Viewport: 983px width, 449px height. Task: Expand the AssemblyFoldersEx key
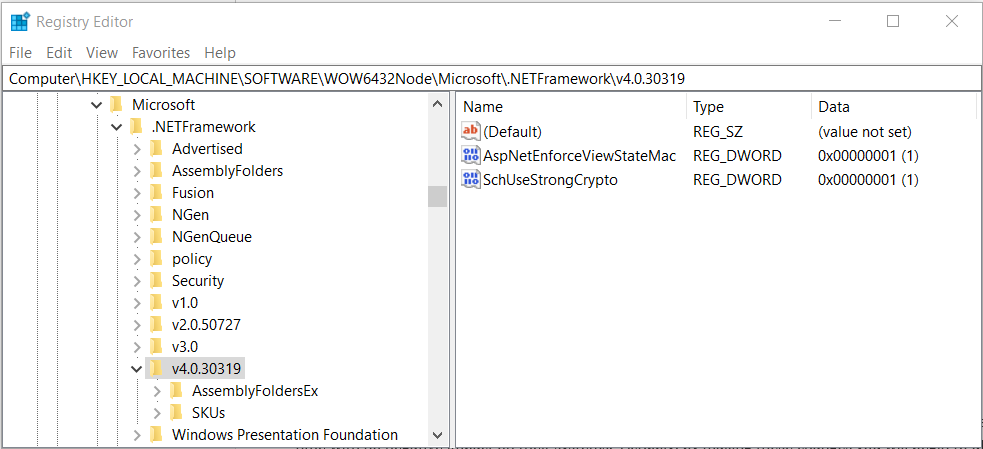pyautogui.click(x=157, y=390)
